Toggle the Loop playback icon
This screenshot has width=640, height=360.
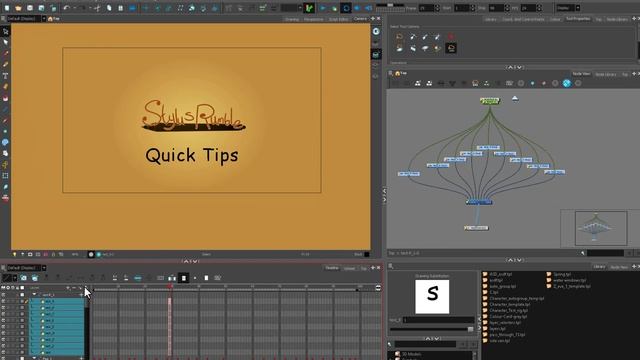point(346,8)
